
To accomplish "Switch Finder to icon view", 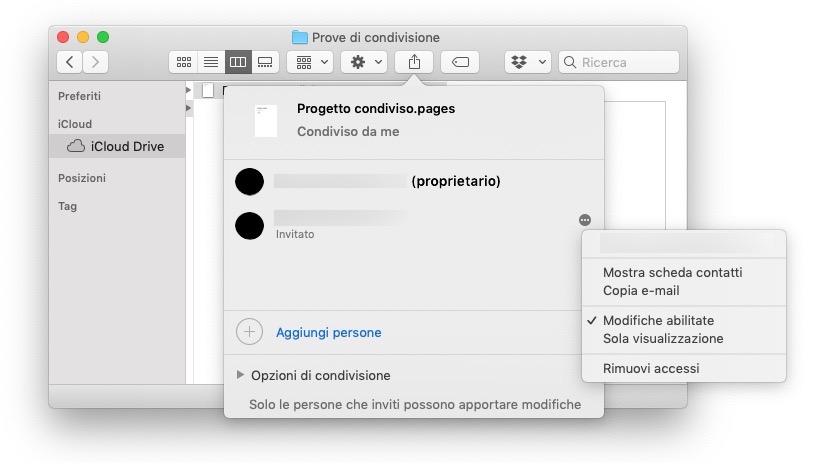I will pyautogui.click(x=184, y=62).
